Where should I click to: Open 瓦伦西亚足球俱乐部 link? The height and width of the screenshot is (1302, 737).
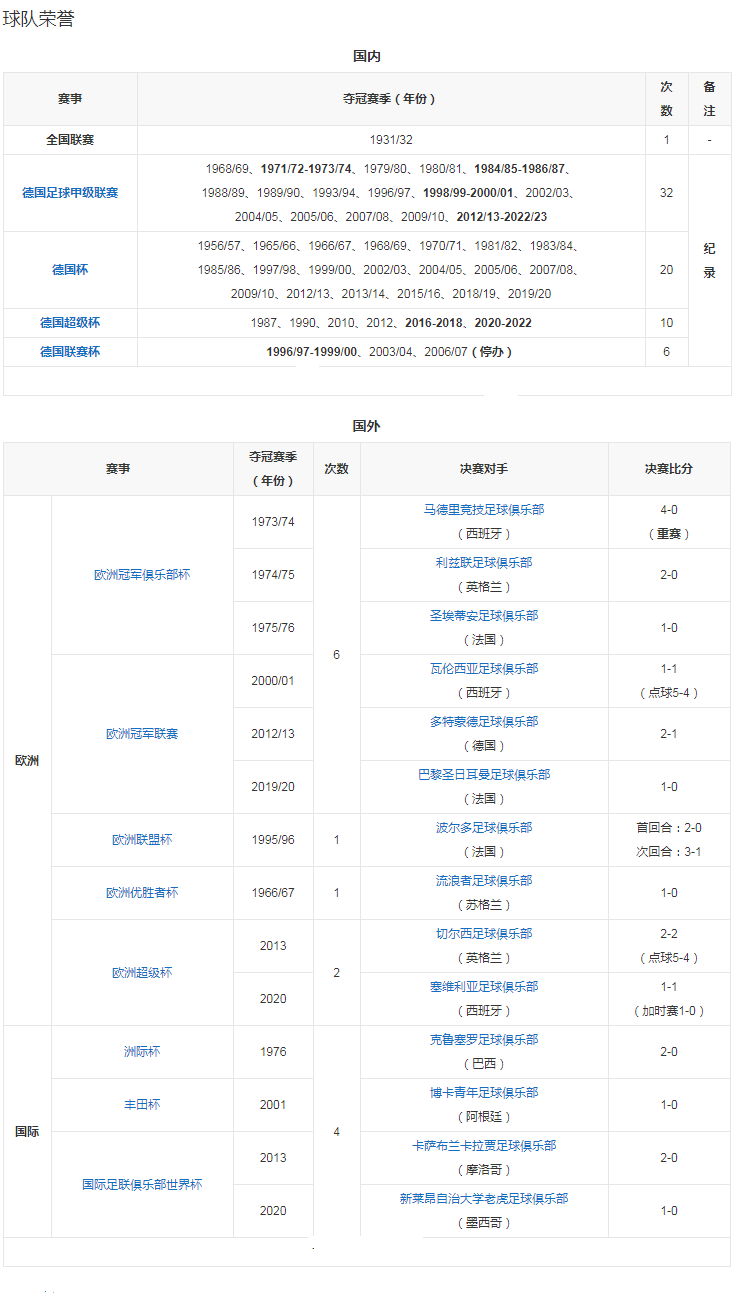click(x=484, y=669)
